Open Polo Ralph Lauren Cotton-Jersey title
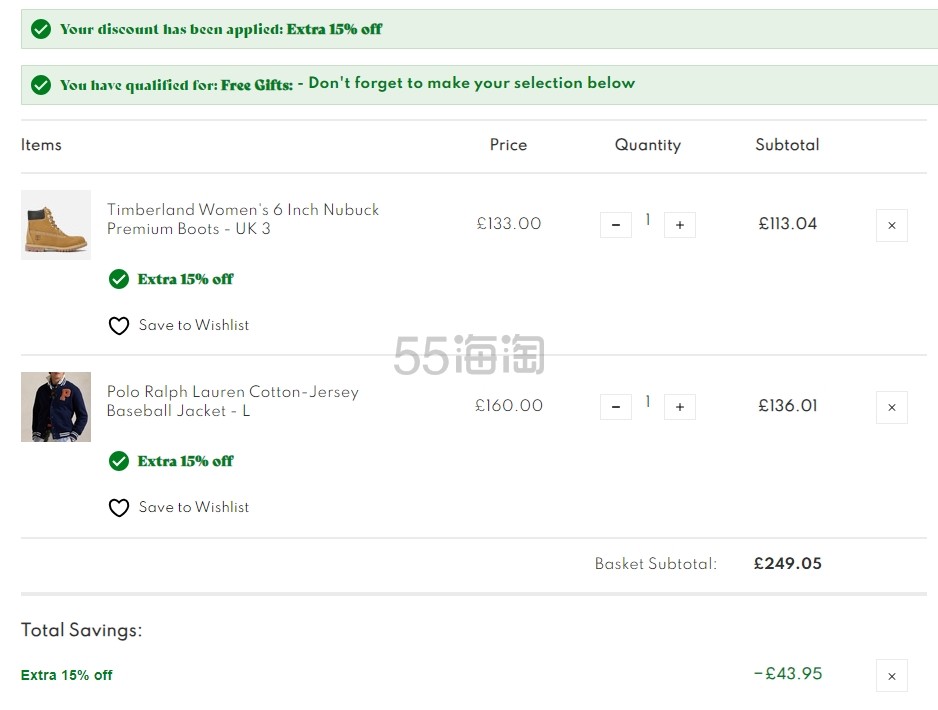 pyautogui.click(x=233, y=401)
